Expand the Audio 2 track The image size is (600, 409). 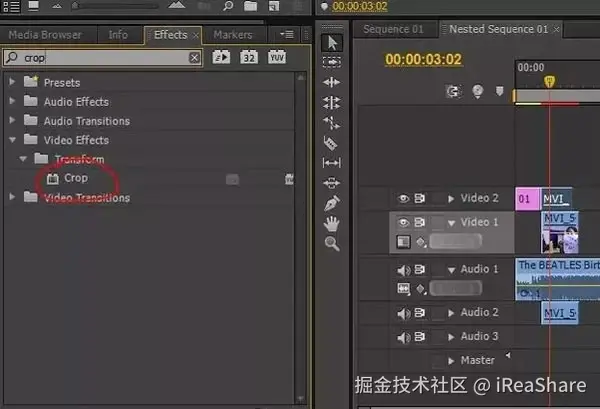click(x=451, y=313)
